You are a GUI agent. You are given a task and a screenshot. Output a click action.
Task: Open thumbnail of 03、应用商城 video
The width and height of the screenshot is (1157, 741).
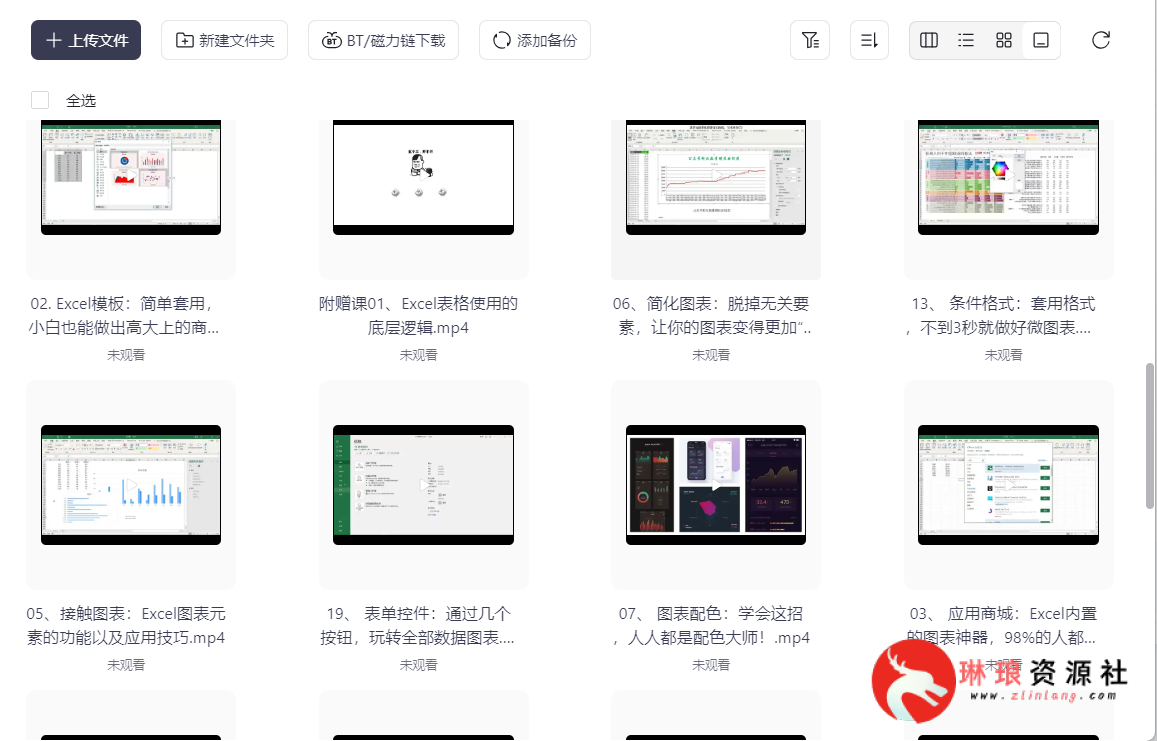pos(1008,485)
